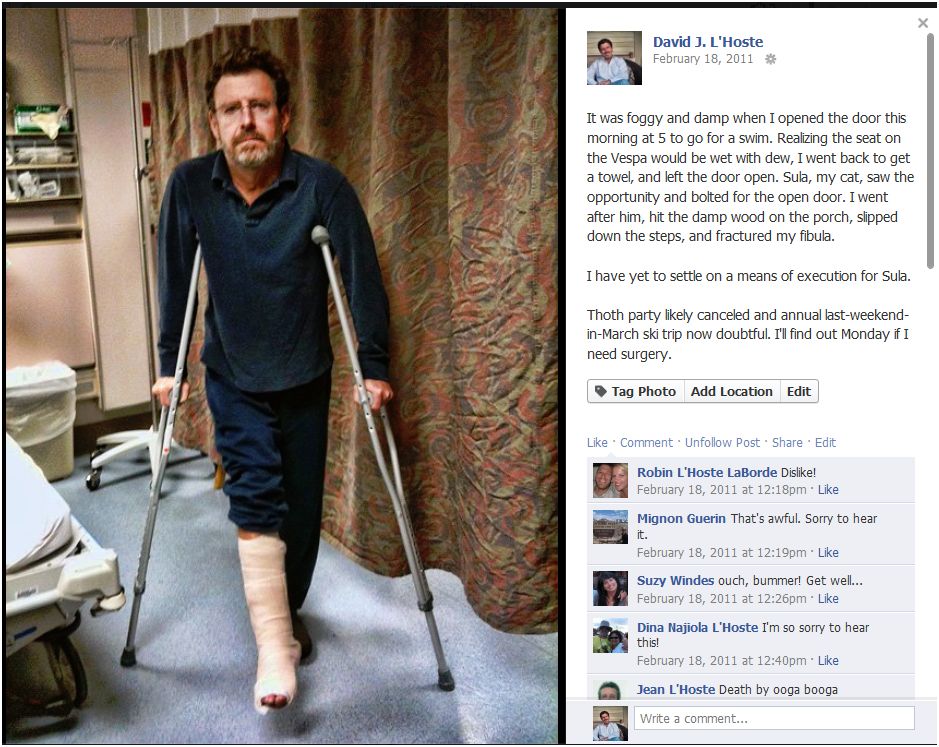939x747 pixels.
Task: Click in the Write a comment field
Action: point(774,718)
